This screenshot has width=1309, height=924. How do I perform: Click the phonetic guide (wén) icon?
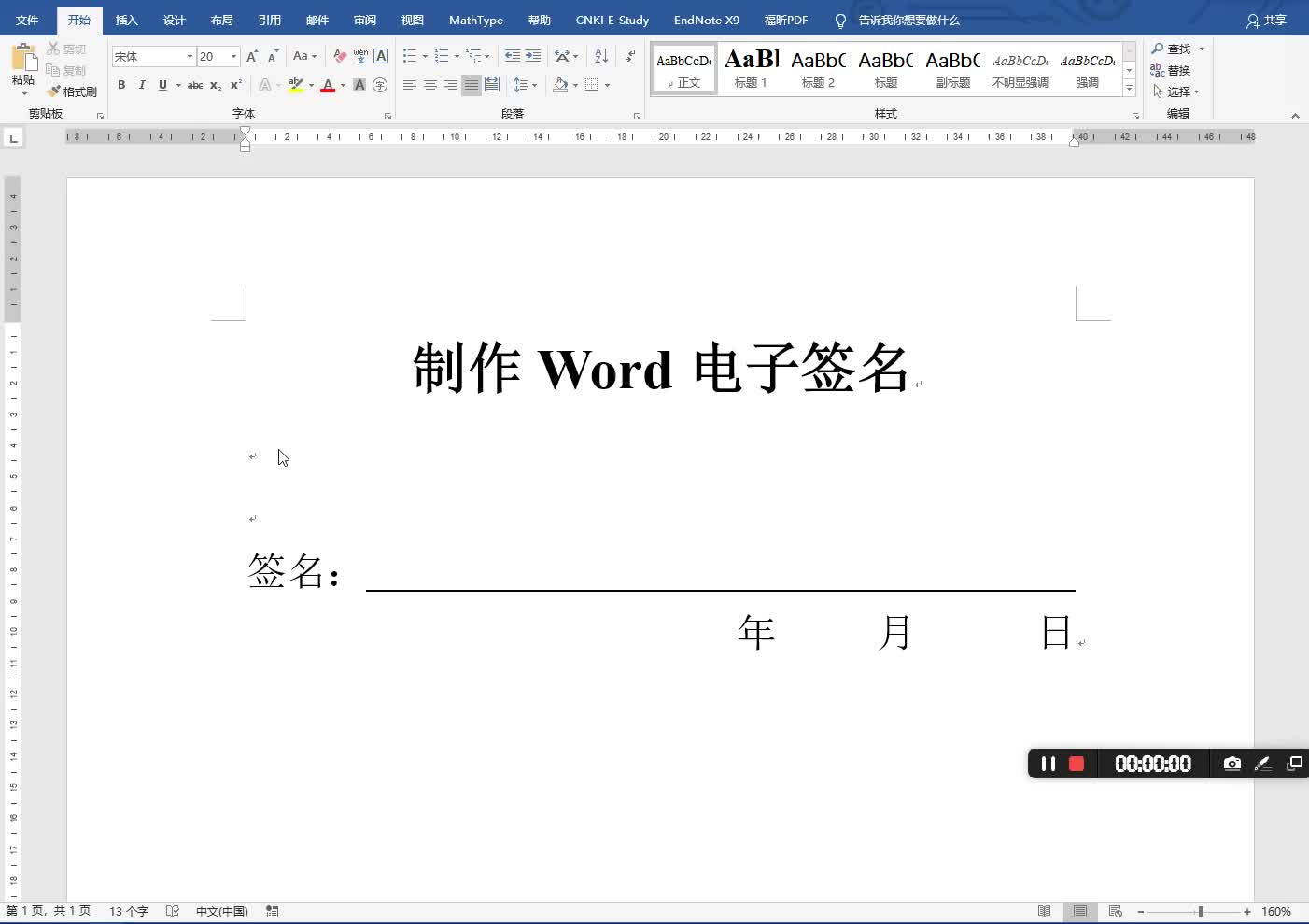coord(360,56)
